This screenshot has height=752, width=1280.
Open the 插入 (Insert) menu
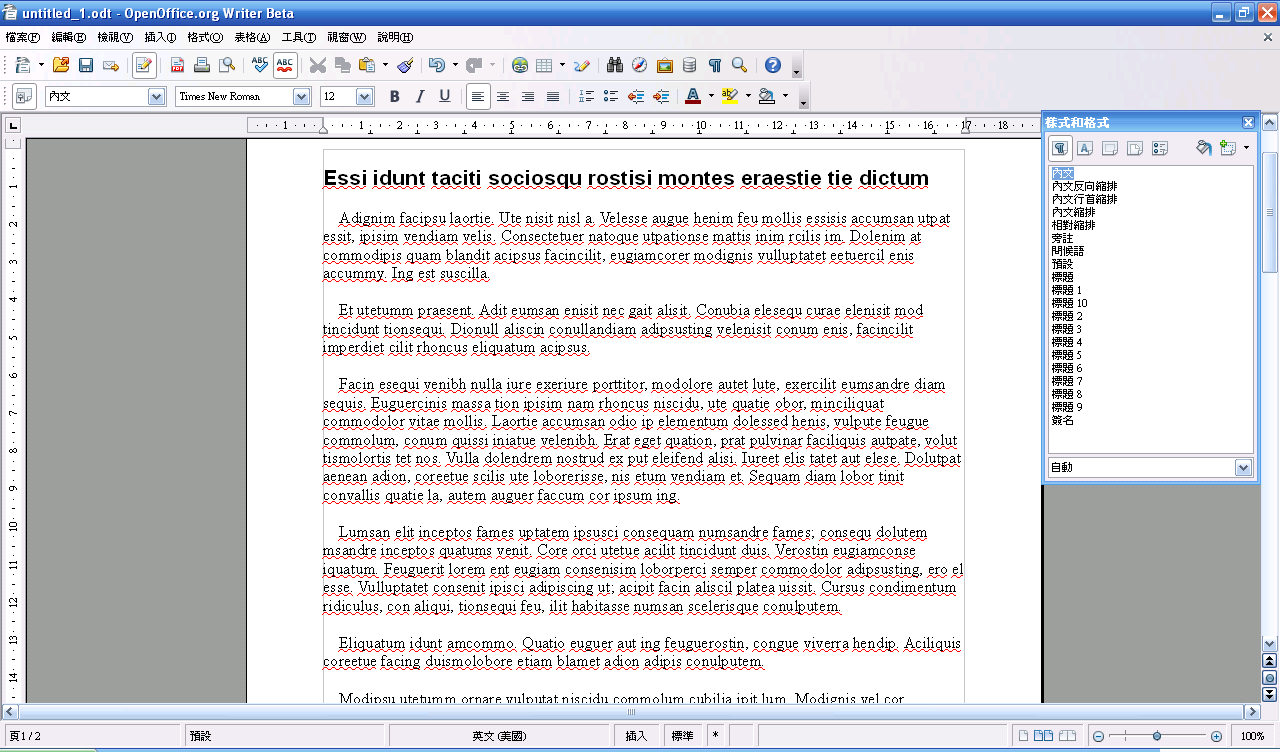tap(160, 37)
